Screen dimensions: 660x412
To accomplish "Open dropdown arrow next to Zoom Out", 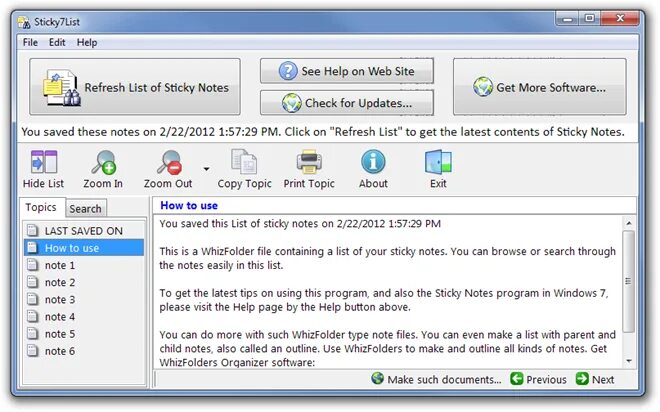I will click(206, 169).
